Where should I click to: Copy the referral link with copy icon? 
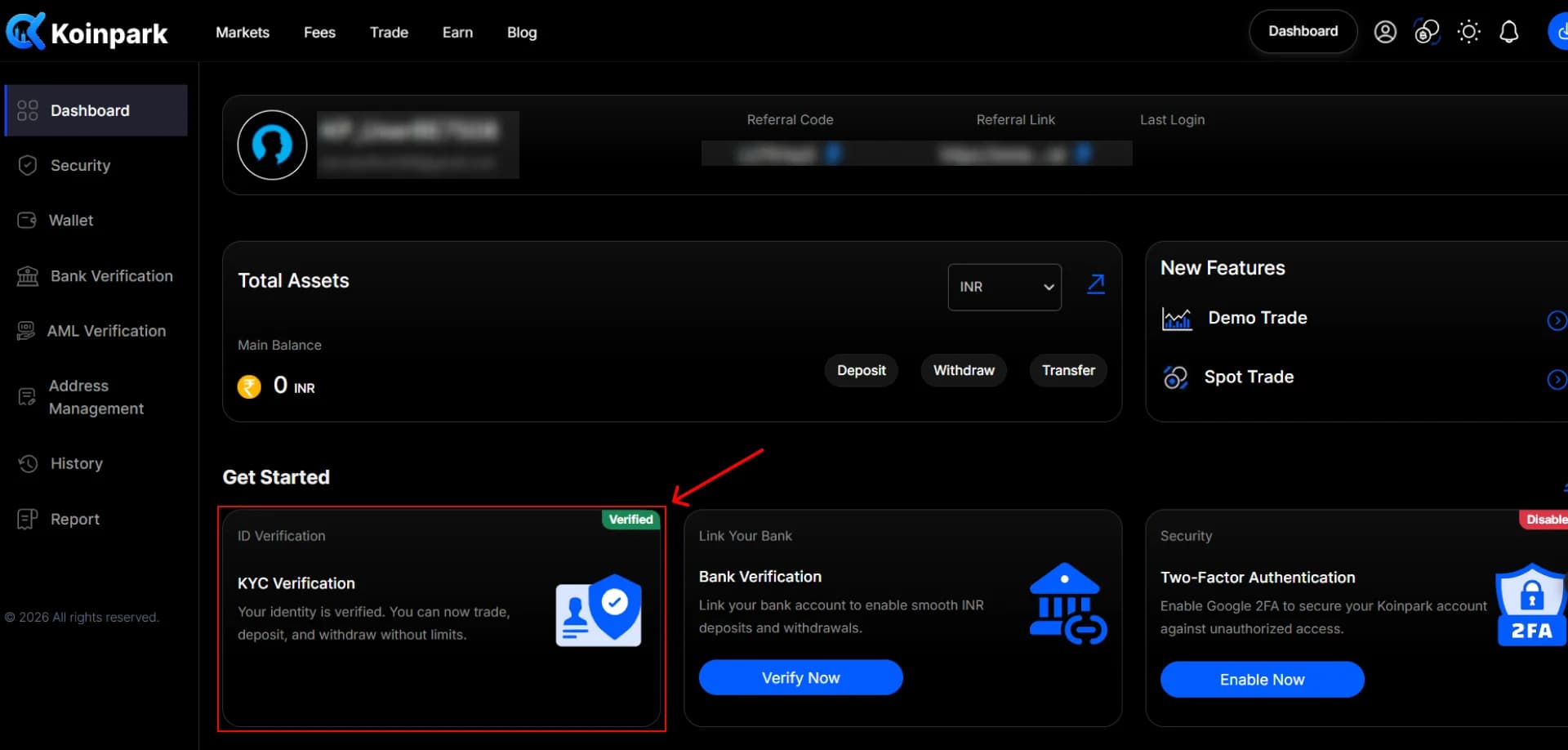coord(1083,153)
